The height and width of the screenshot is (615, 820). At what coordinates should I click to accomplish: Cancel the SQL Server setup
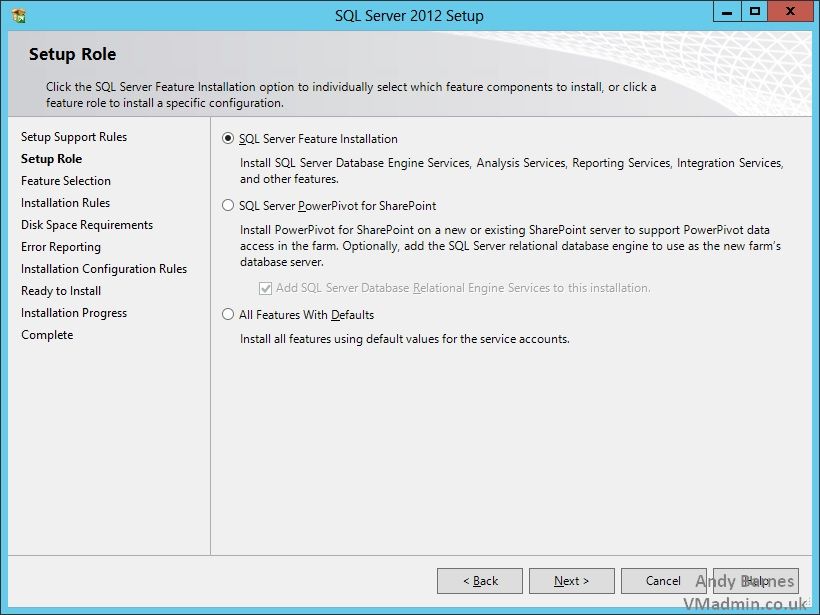tap(663, 581)
